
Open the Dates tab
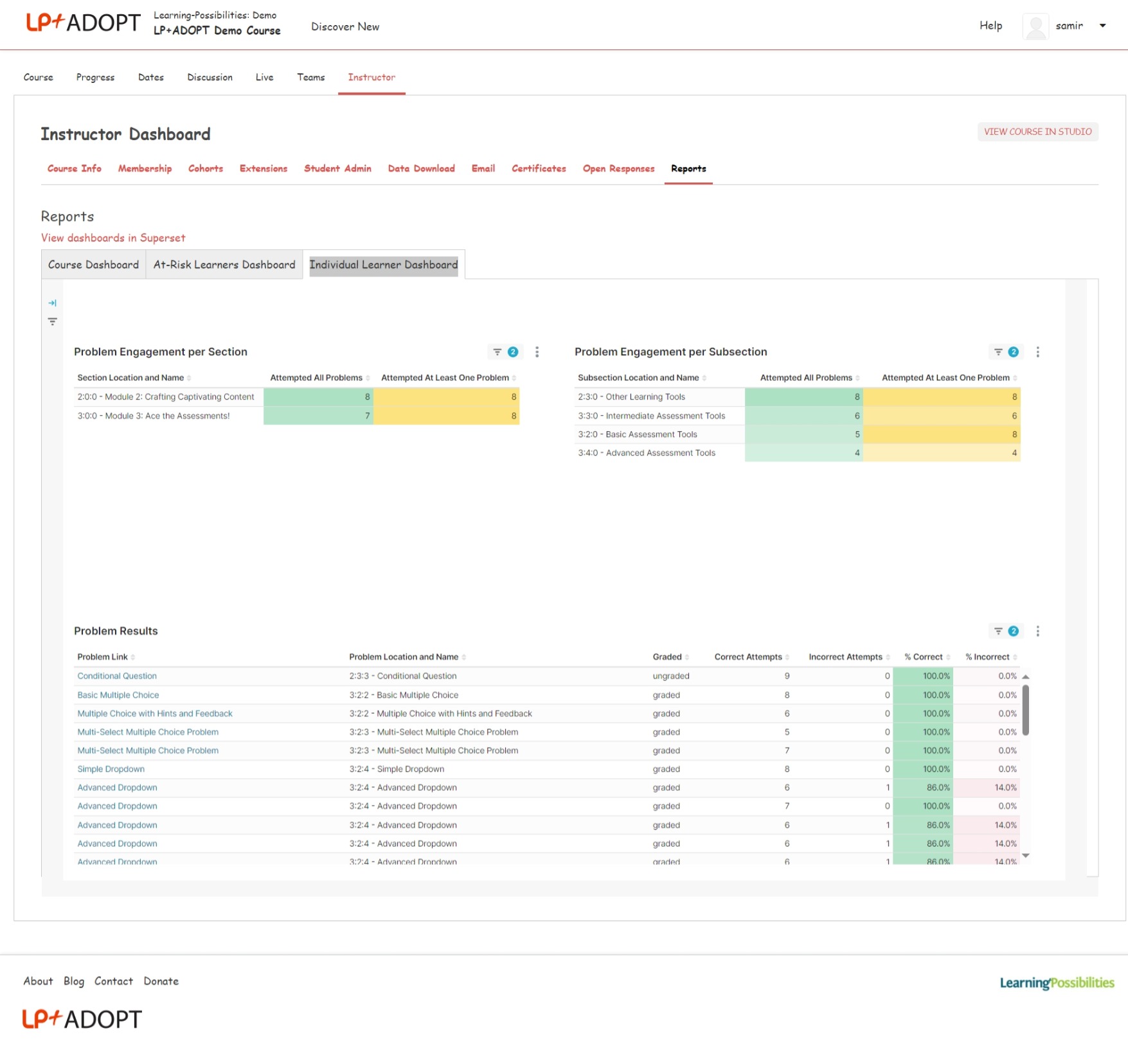[151, 77]
